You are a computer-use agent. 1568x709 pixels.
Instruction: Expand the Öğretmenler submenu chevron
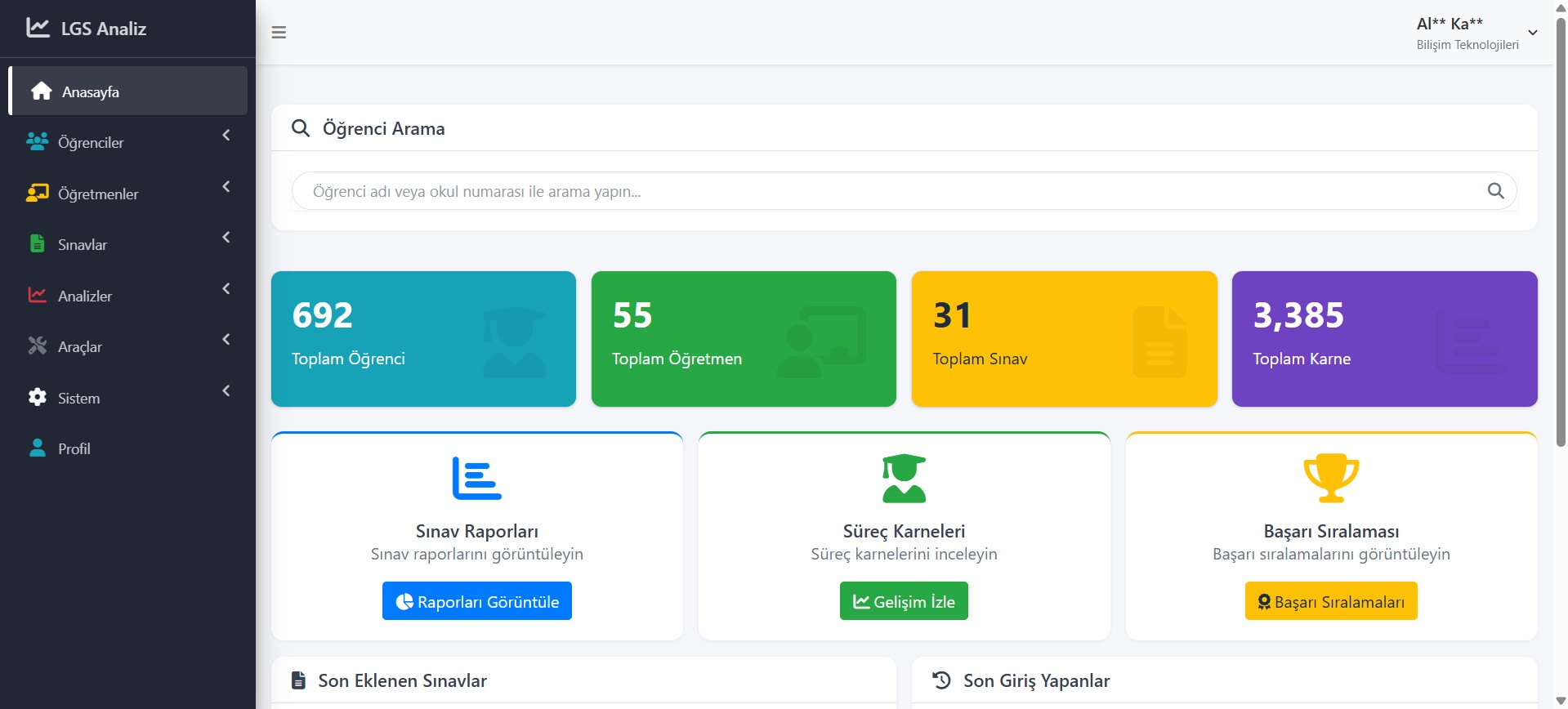coord(226,187)
